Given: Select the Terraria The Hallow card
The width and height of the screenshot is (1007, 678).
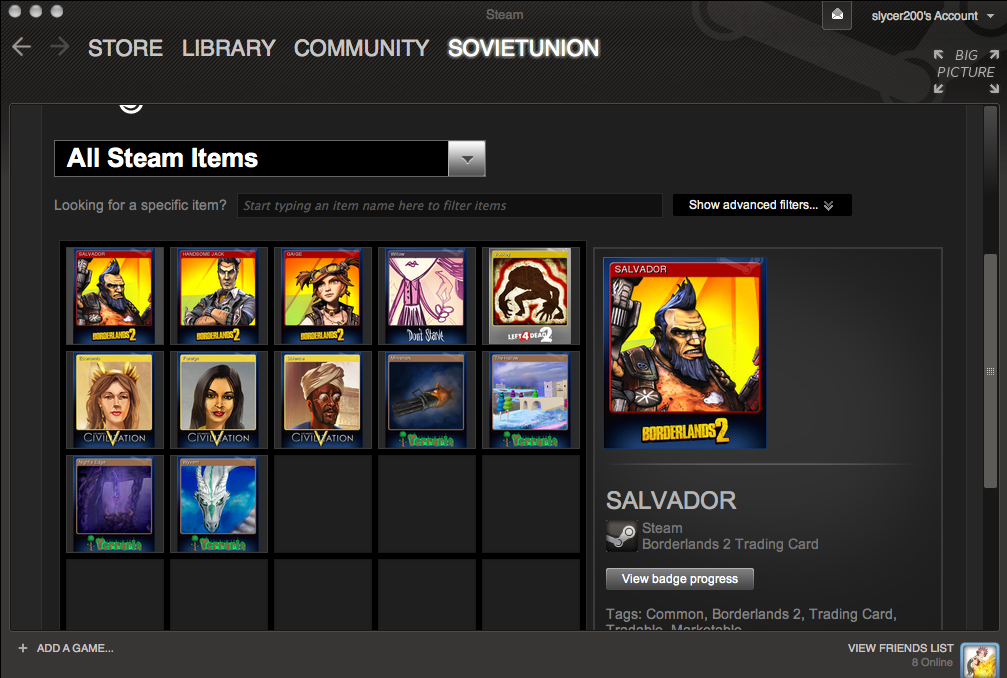Looking at the screenshot, I should click(x=530, y=400).
